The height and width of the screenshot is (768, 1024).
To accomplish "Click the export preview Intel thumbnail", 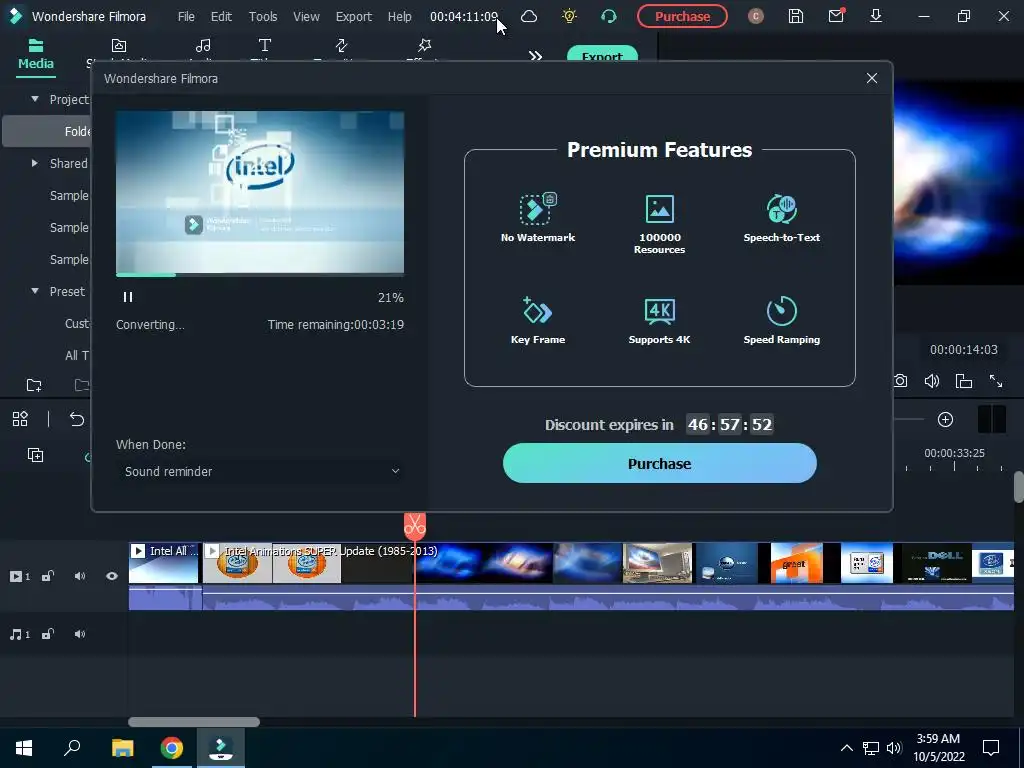I will click(260, 192).
